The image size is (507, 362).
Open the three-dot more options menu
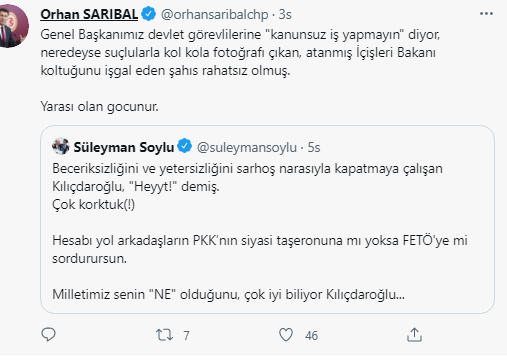486,14
